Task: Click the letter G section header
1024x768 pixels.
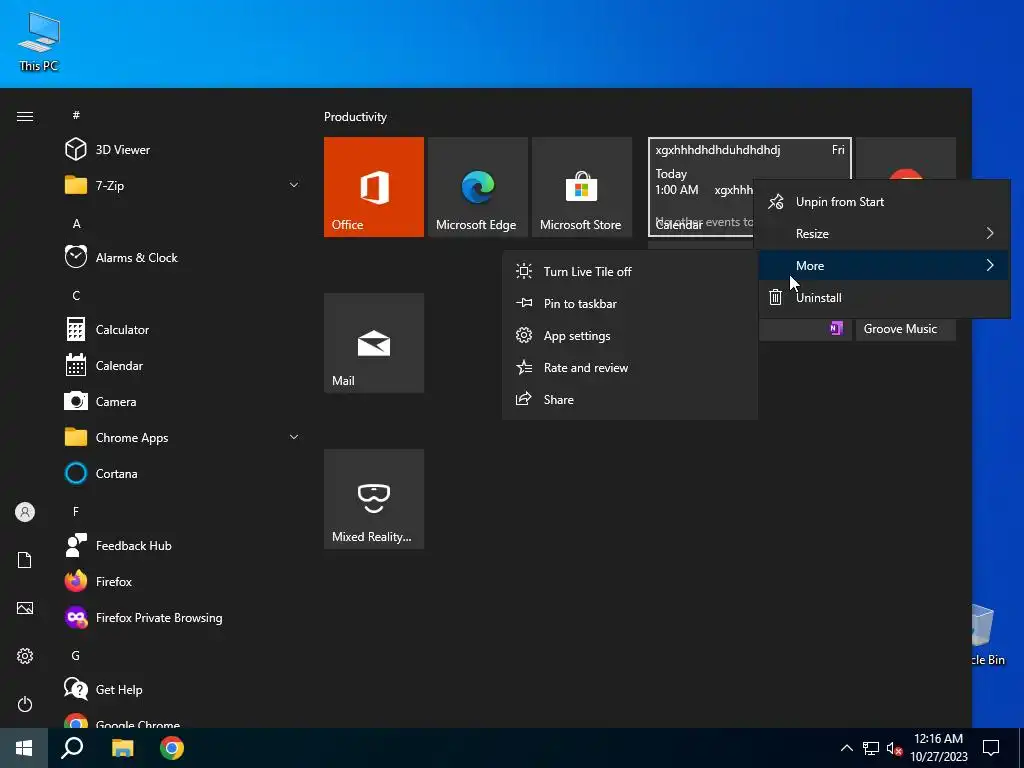Action: point(76,655)
